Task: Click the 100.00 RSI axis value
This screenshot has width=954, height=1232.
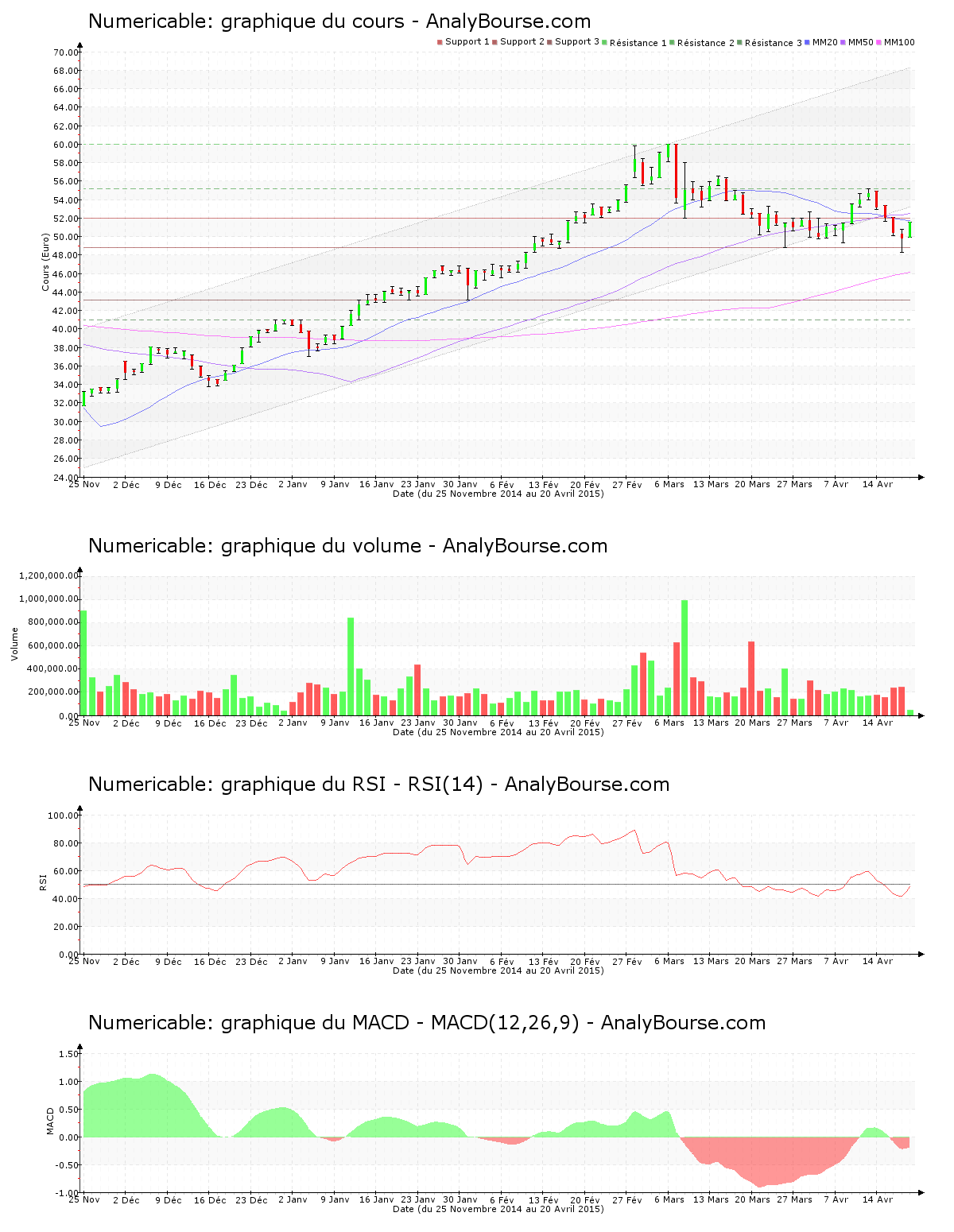Action: point(64,816)
